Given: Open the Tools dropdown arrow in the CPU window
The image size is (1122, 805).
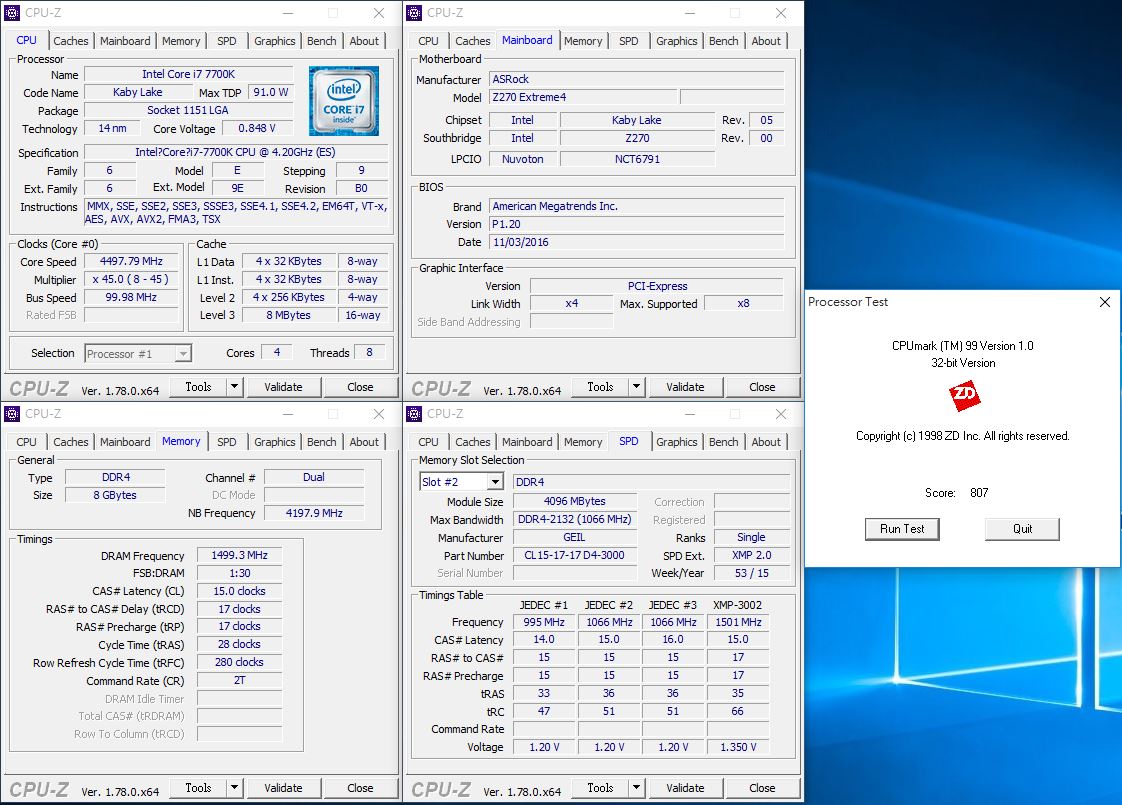Looking at the screenshot, I should [234, 387].
